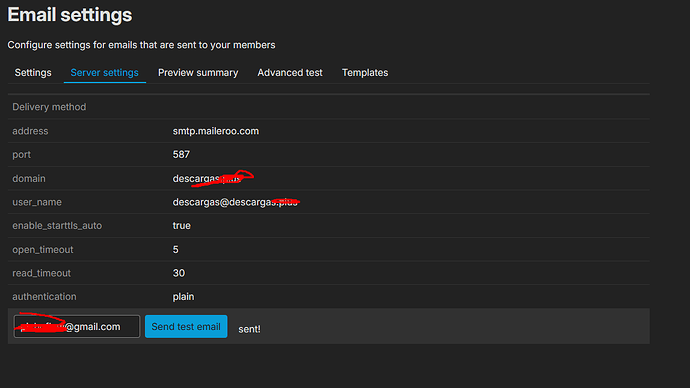
Task: Click the open_timeout value 5
Action: [176, 249]
